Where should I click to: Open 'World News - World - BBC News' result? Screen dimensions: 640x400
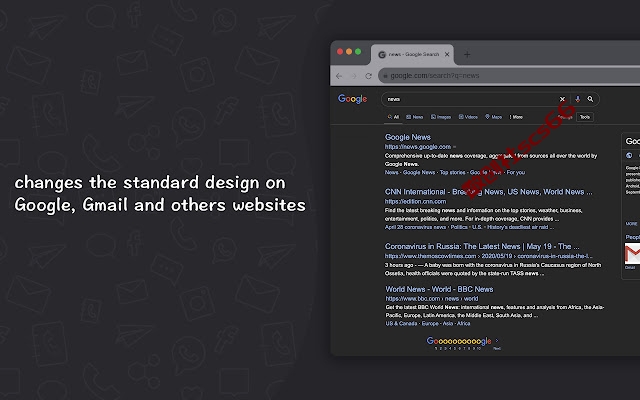(x=439, y=289)
